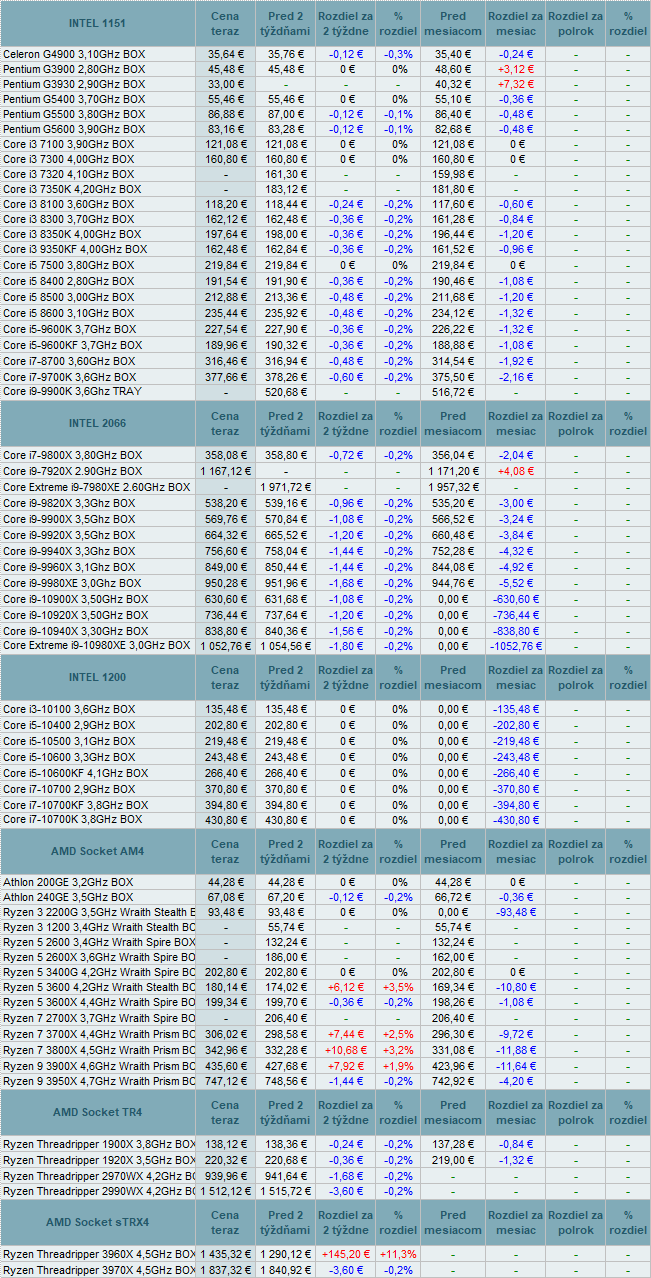The height and width of the screenshot is (1278, 651).
Task: Select the AMD Socket AM4 section header
Action: tap(98, 852)
